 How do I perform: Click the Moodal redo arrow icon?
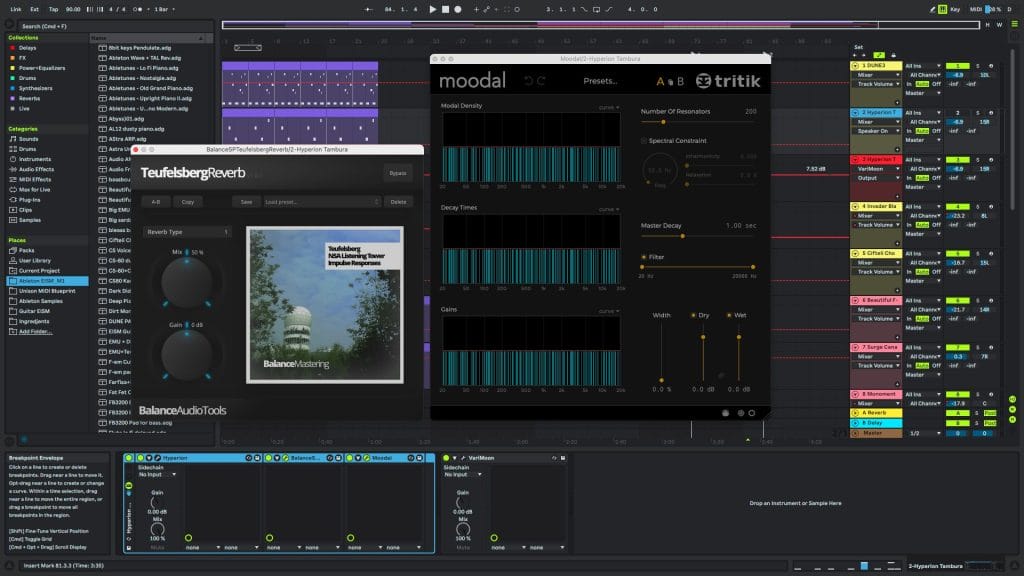click(x=542, y=81)
